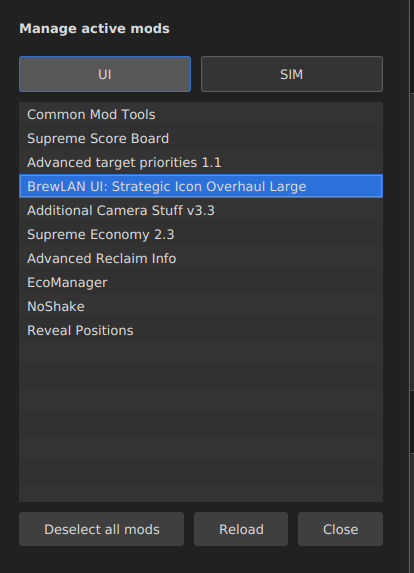Select Common Mod Tools in the list
The height and width of the screenshot is (573, 414).
[x=201, y=114]
